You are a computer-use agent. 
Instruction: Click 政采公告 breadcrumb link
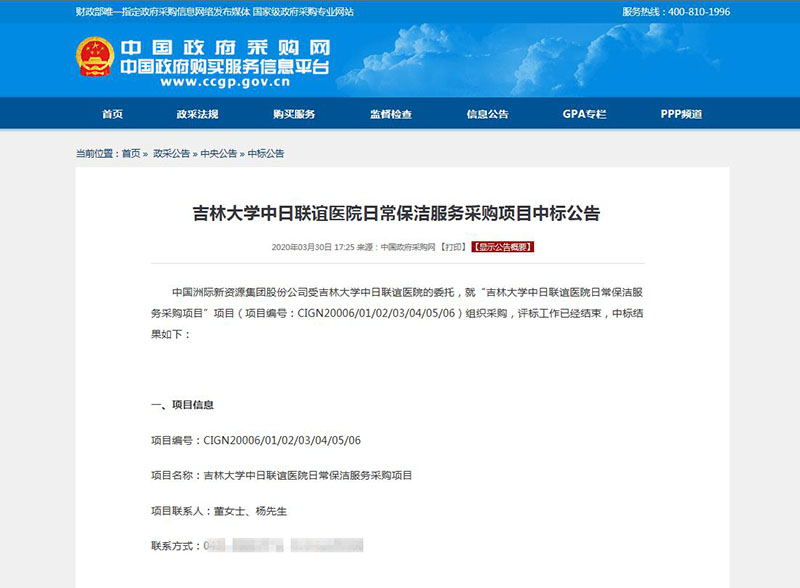pos(171,154)
